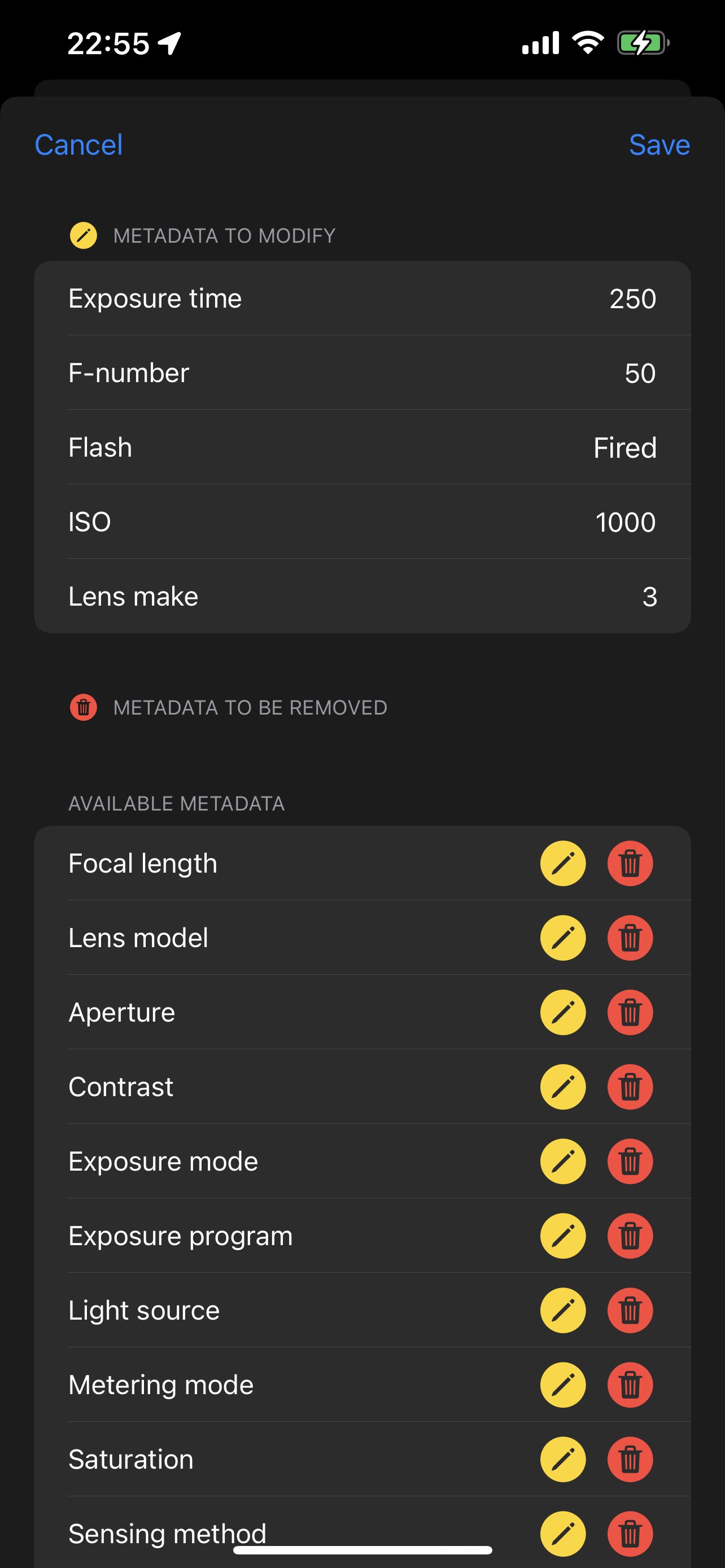The width and height of the screenshot is (725, 1568).
Task: Edit the Lens model metadata
Action: pyautogui.click(x=563, y=938)
